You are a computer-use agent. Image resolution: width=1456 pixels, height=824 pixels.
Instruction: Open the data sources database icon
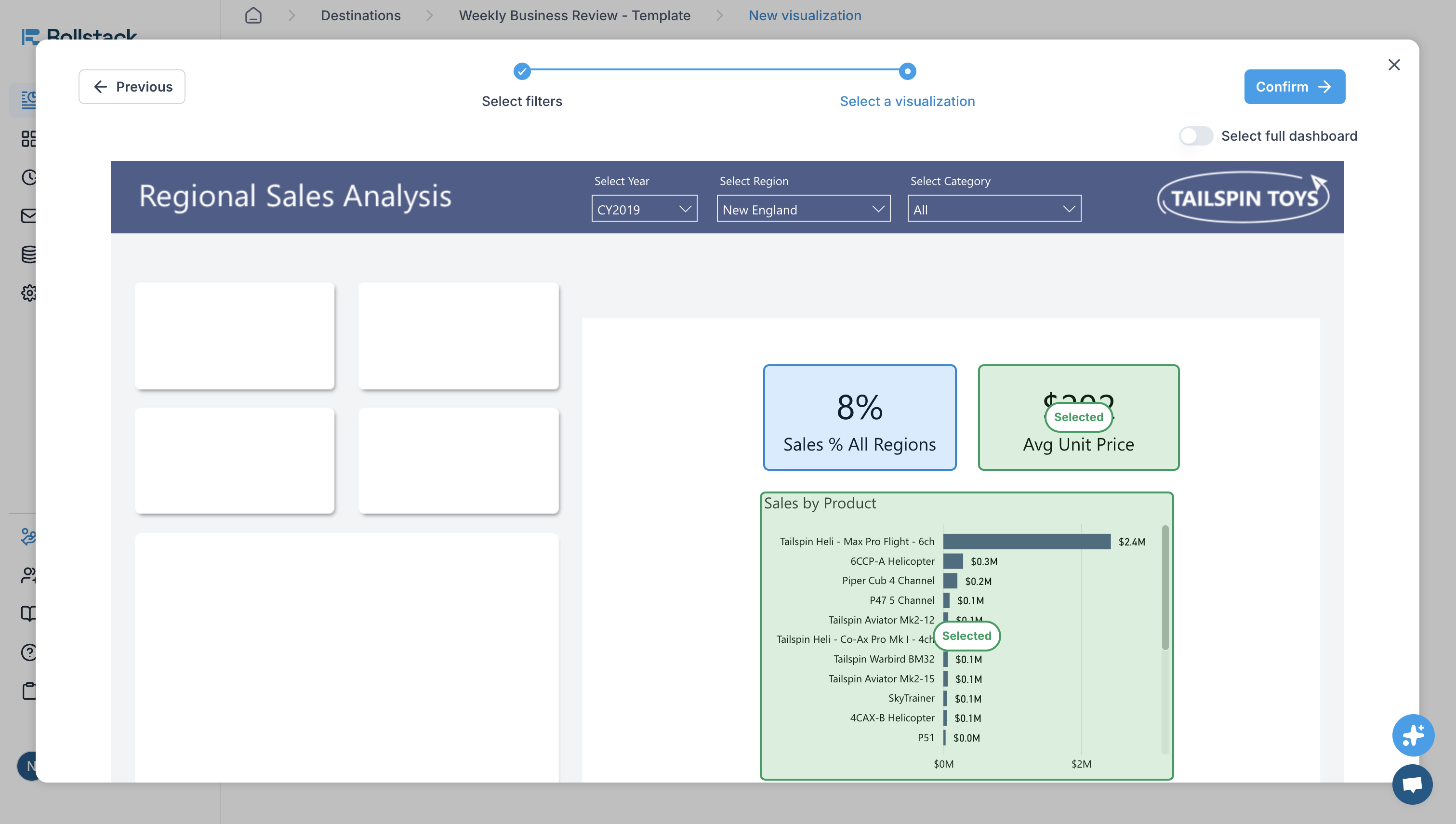tap(29, 254)
